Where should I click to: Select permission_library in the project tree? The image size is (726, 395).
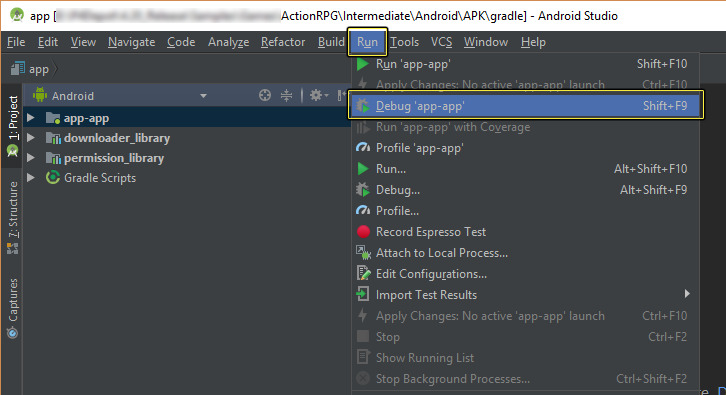coord(114,158)
